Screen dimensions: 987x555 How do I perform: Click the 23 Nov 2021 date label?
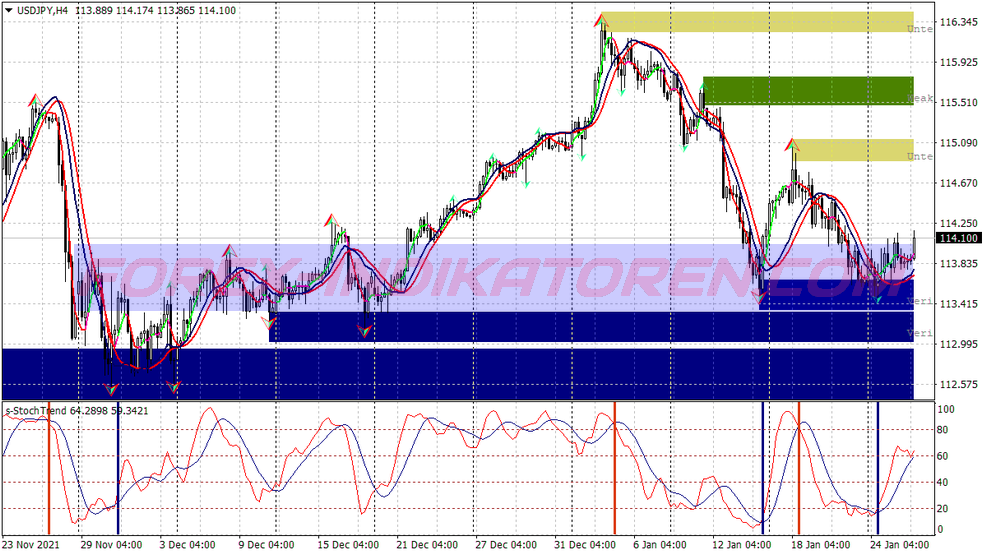tap(33, 545)
